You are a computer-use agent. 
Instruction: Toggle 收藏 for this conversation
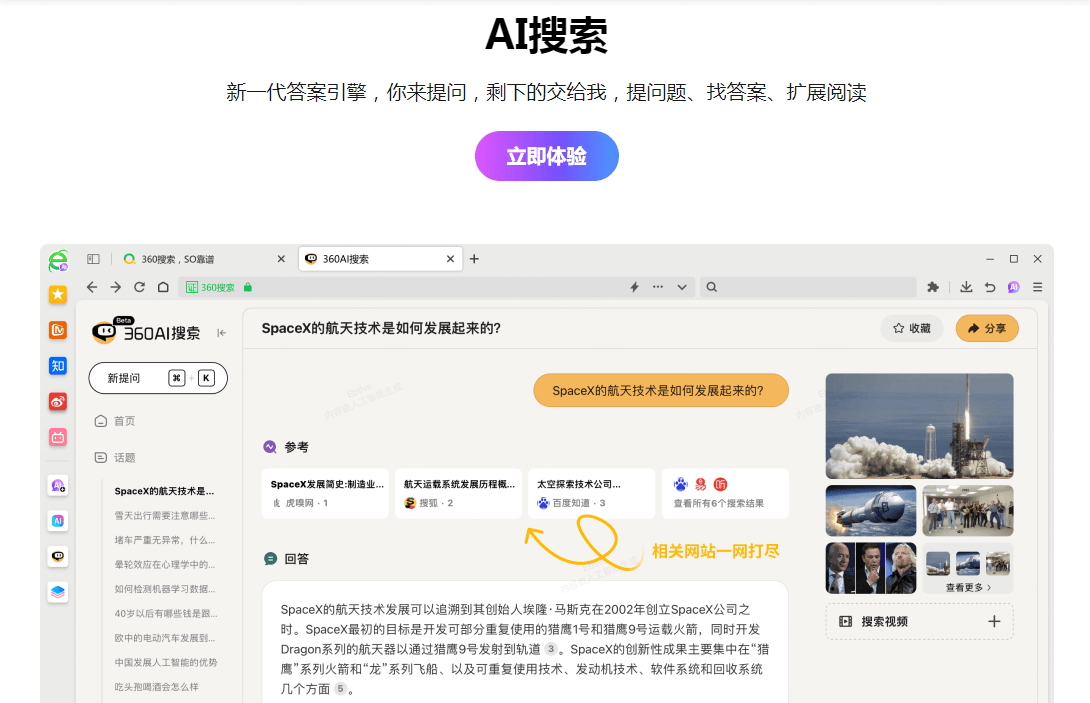(911, 328)
